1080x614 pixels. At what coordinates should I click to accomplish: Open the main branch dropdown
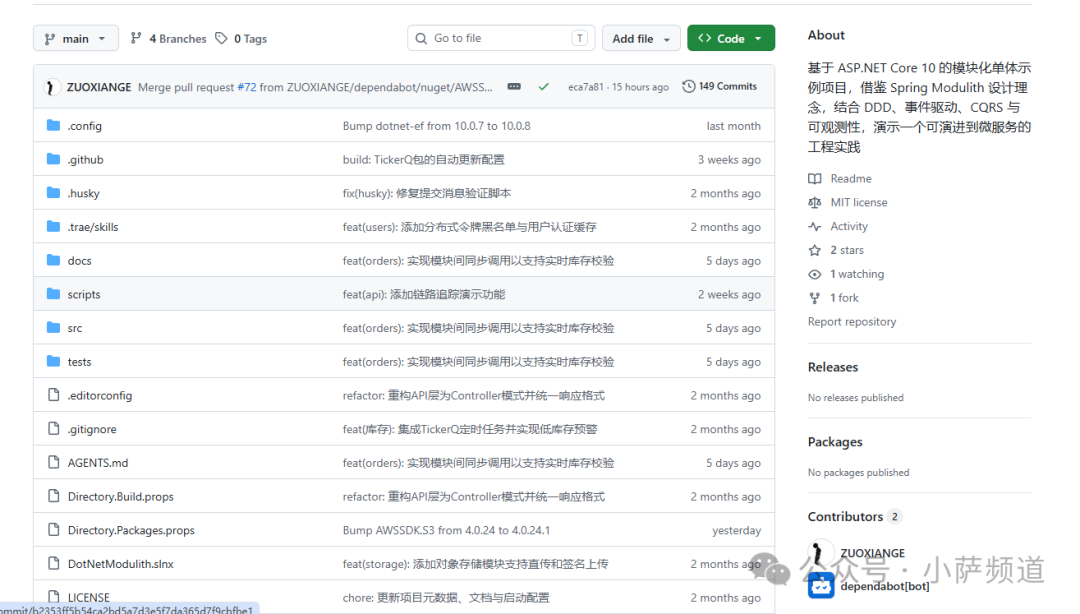pyautogui.click(x=76, y=39)
